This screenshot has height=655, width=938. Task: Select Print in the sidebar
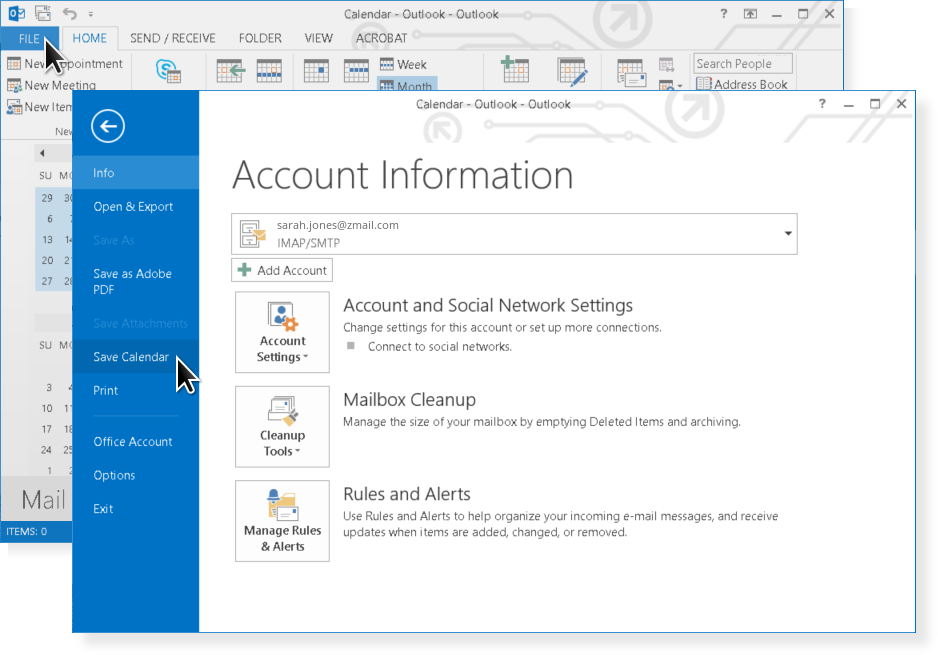[x=106, y=391]
